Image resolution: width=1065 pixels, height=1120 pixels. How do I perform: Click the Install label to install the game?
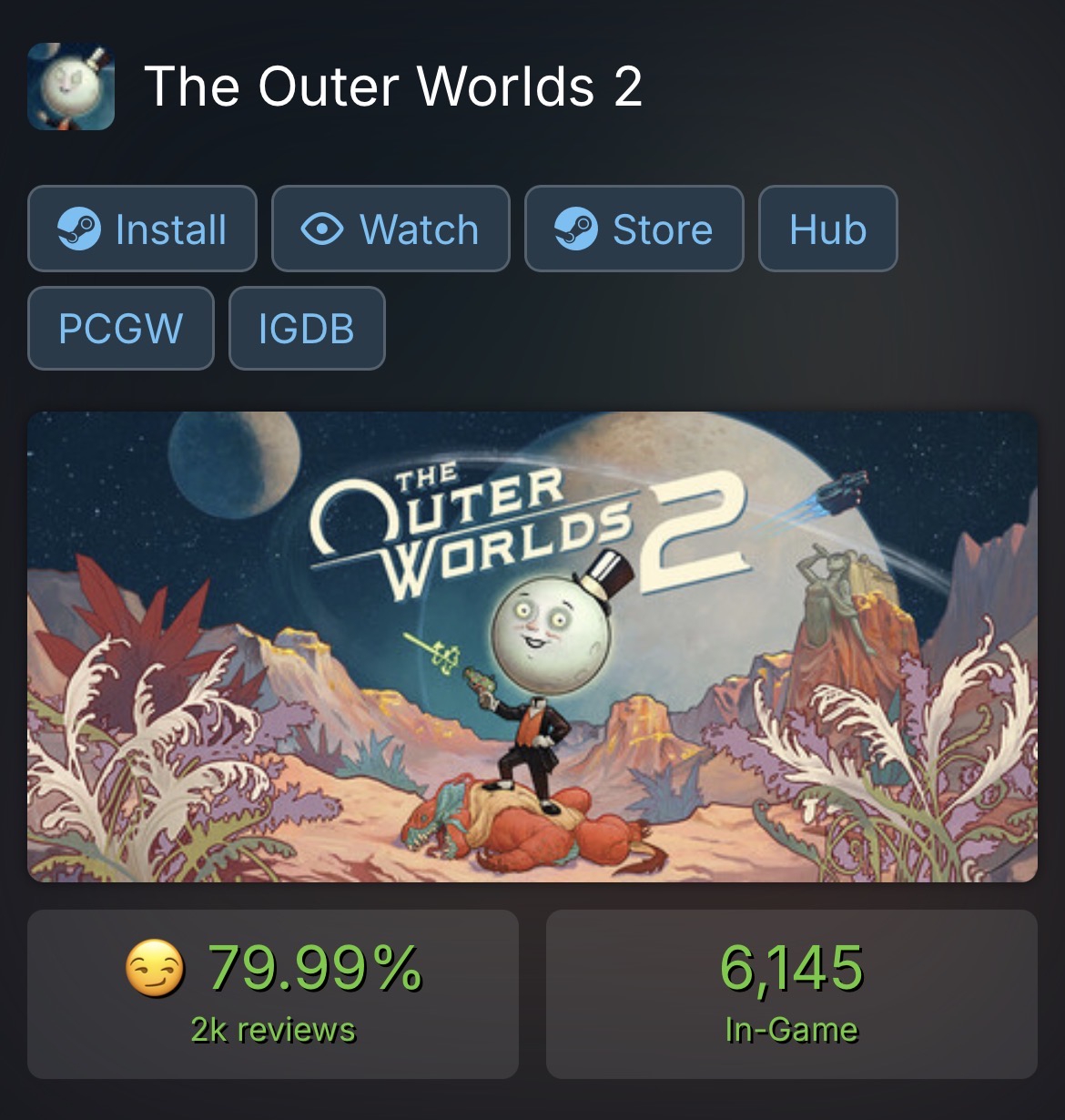171,229
